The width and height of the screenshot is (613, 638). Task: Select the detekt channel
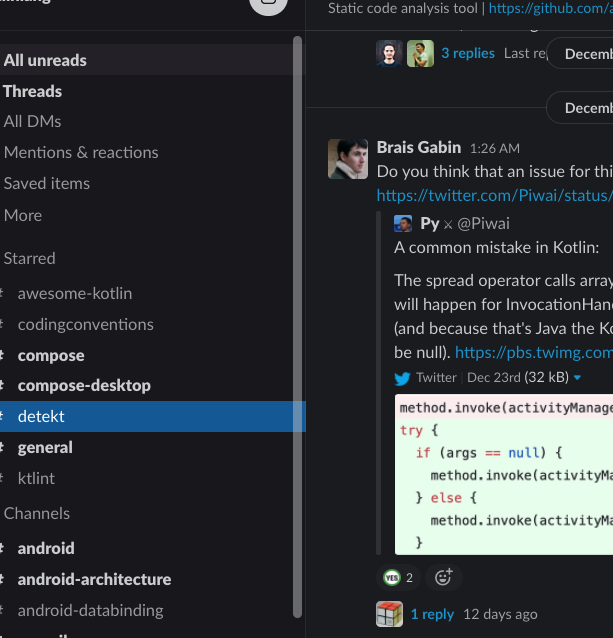pyautogui.click(x=153, y=416)
